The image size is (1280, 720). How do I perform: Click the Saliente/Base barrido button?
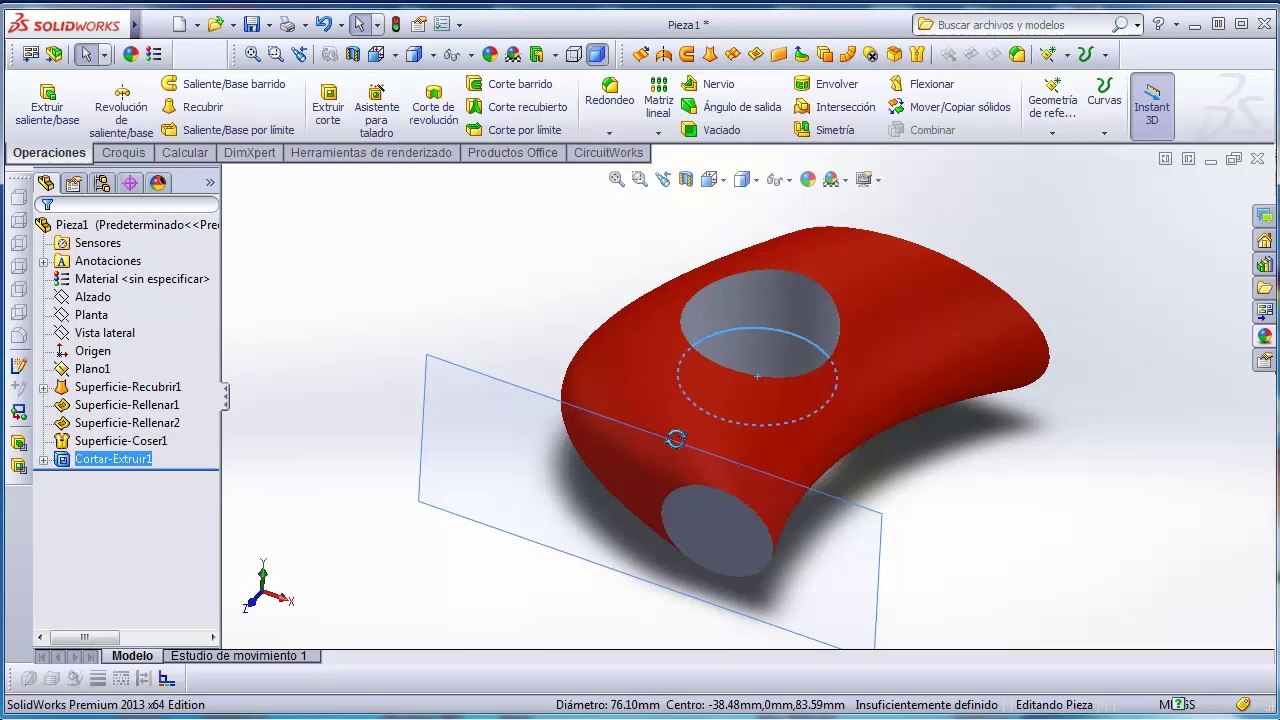(x=224, y=84)
